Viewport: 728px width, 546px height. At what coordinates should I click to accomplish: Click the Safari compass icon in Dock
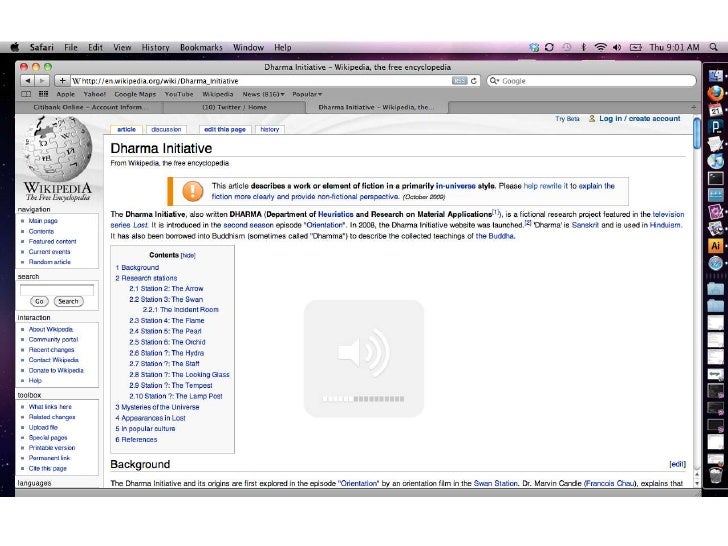click(715, 263)
